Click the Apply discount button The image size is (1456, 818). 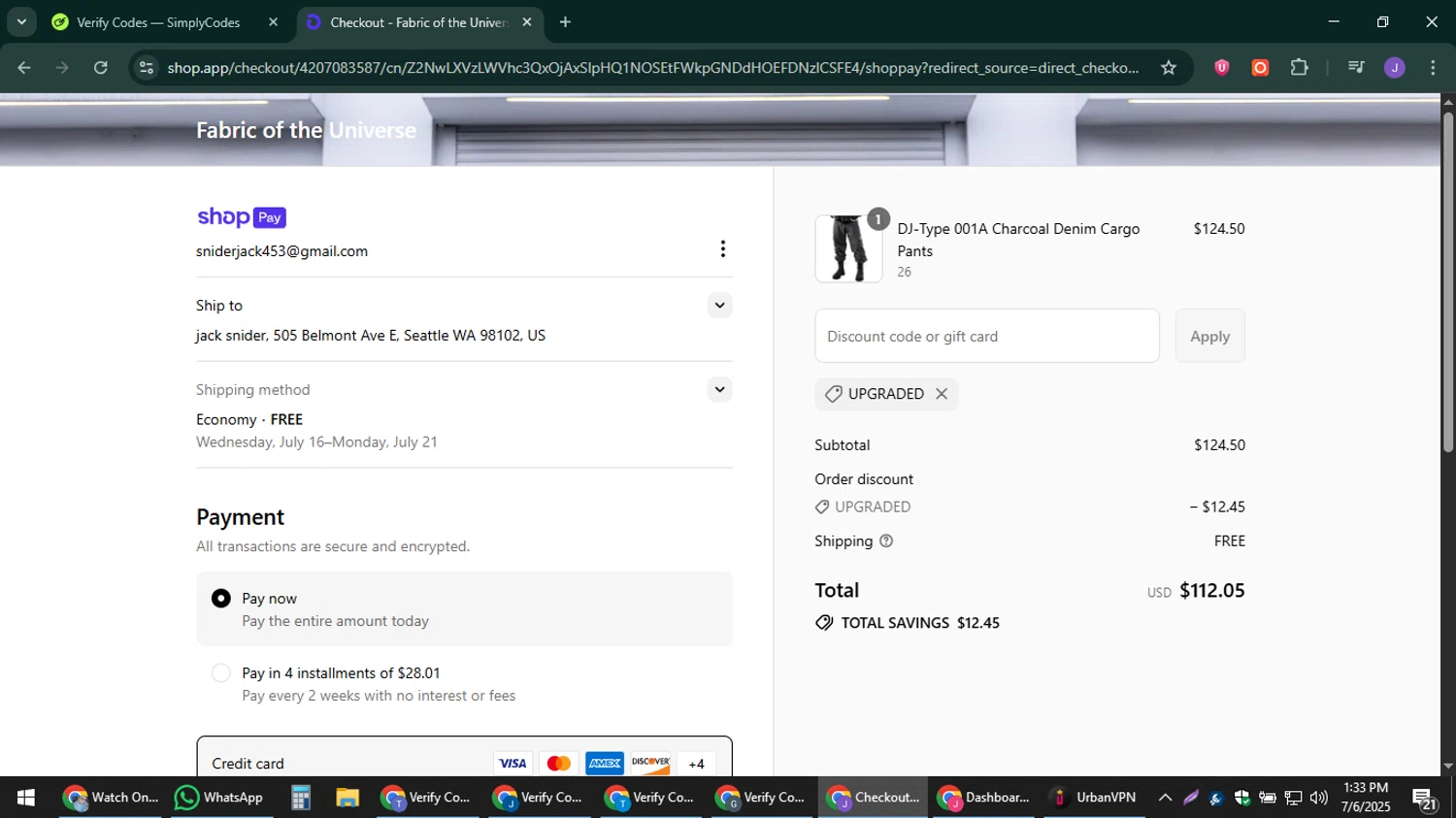coord(1209,336)
